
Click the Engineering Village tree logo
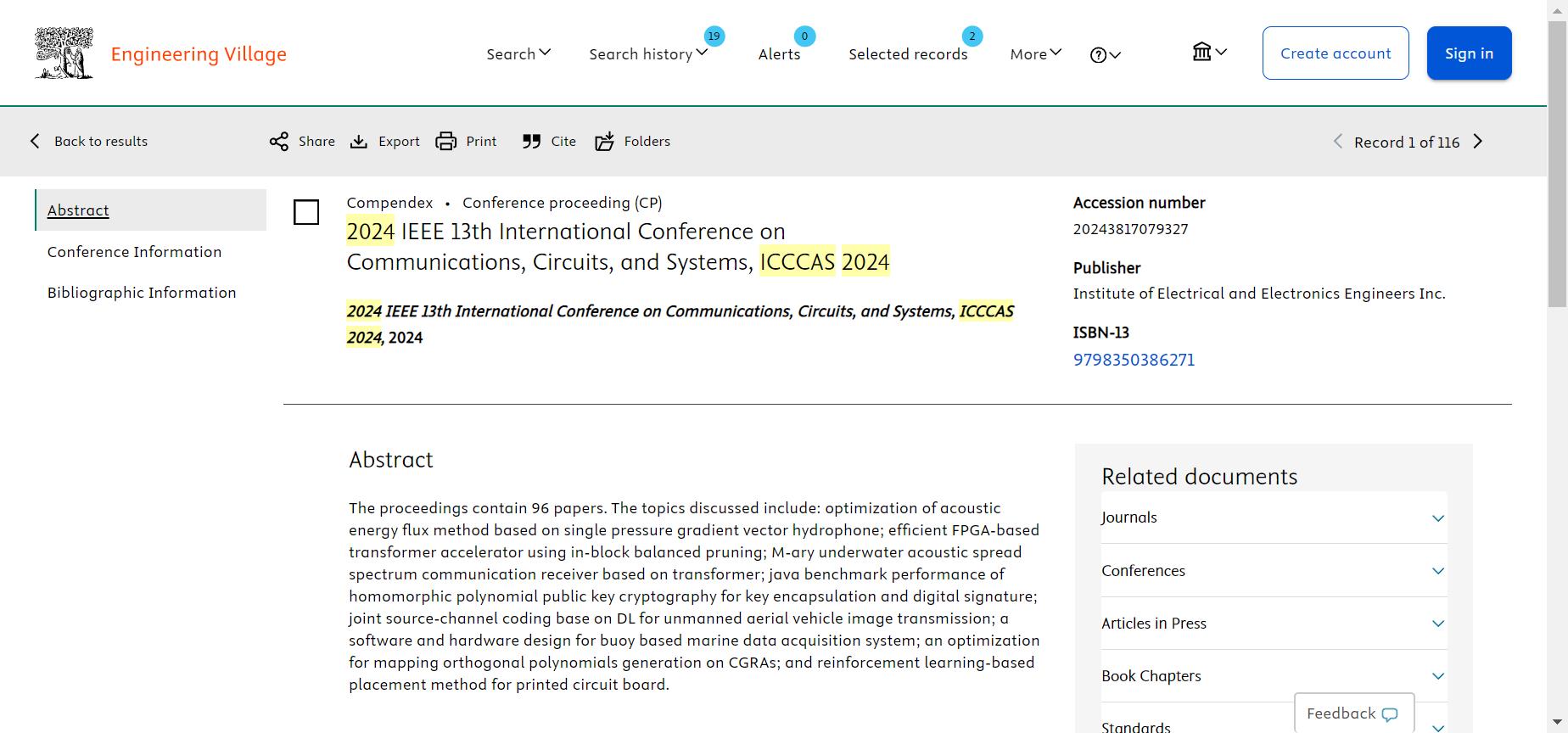click(x=64, y=53)
